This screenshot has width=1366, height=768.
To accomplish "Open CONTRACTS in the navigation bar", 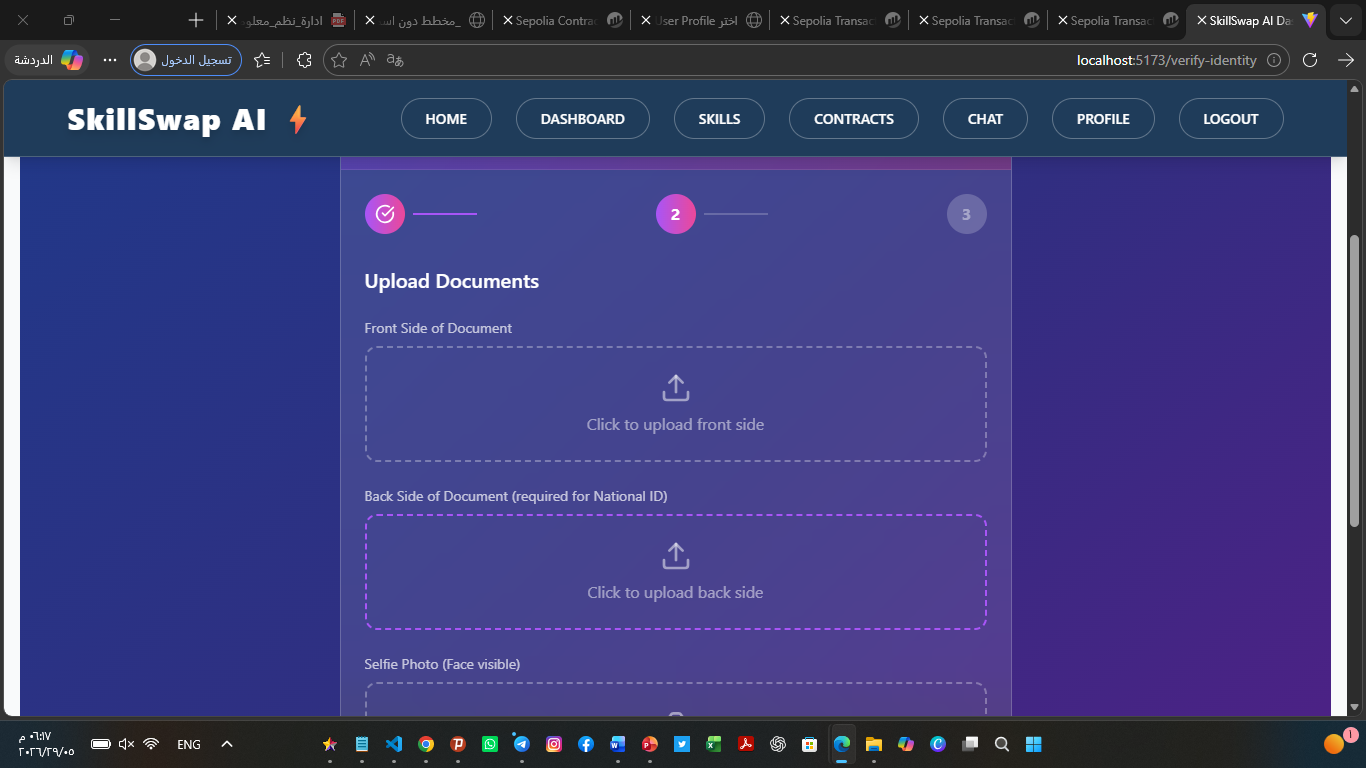I will [854, 119].
